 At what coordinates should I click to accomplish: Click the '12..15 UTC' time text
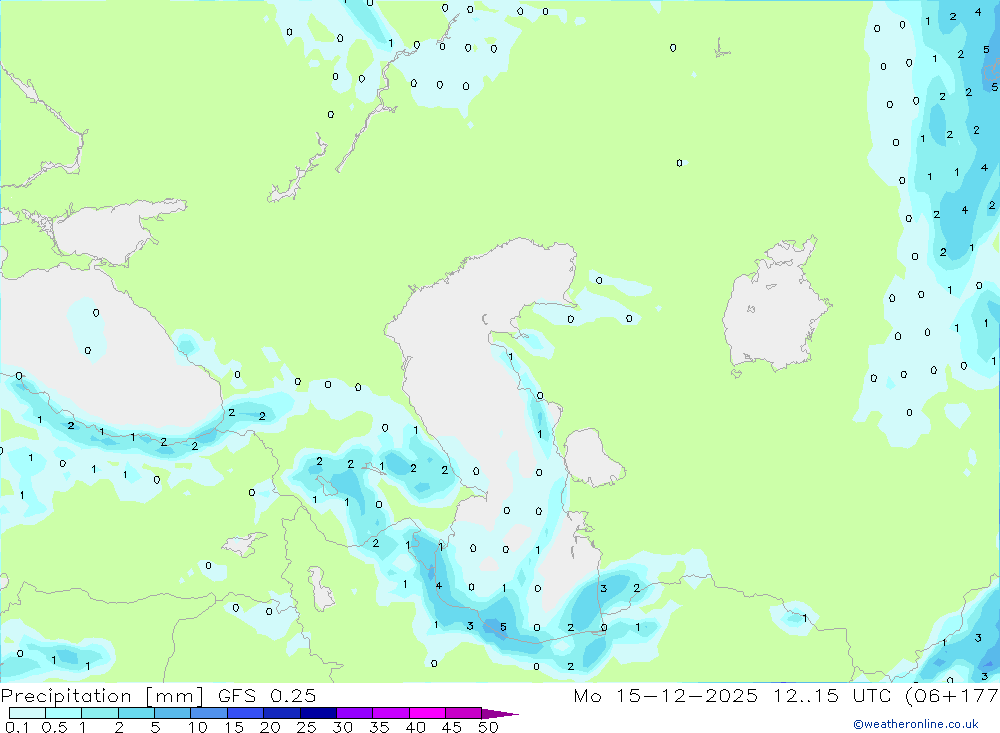[x=832, y=695]
